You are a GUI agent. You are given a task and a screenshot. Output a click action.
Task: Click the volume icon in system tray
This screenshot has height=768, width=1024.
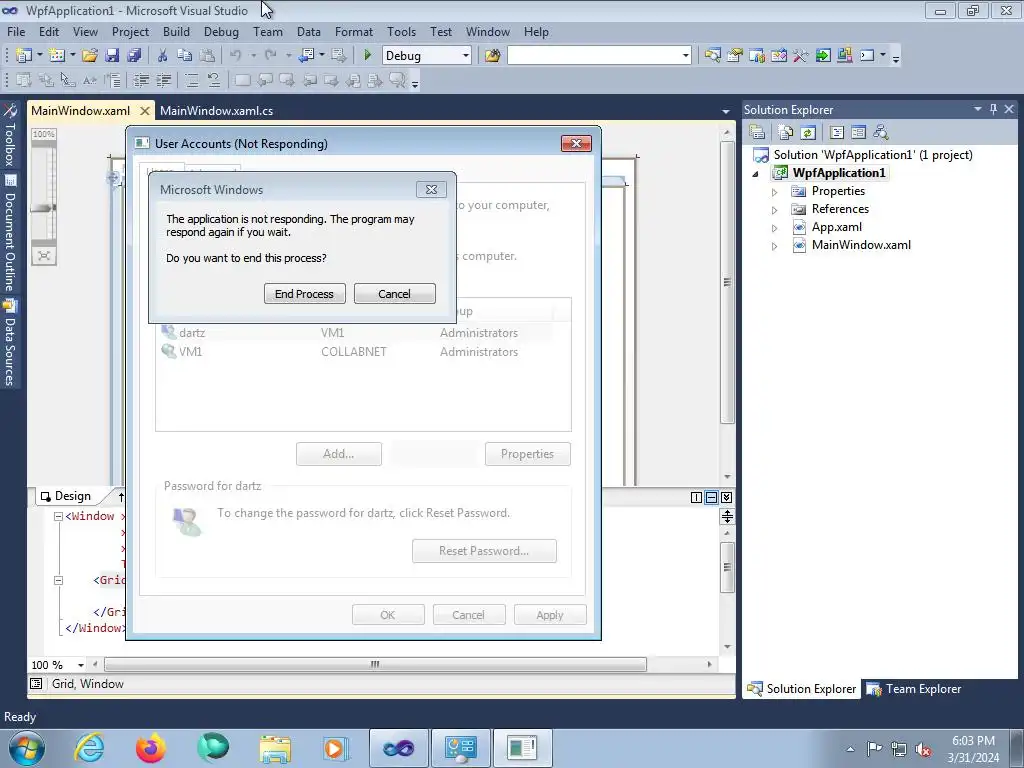click(x=923, y=749)
